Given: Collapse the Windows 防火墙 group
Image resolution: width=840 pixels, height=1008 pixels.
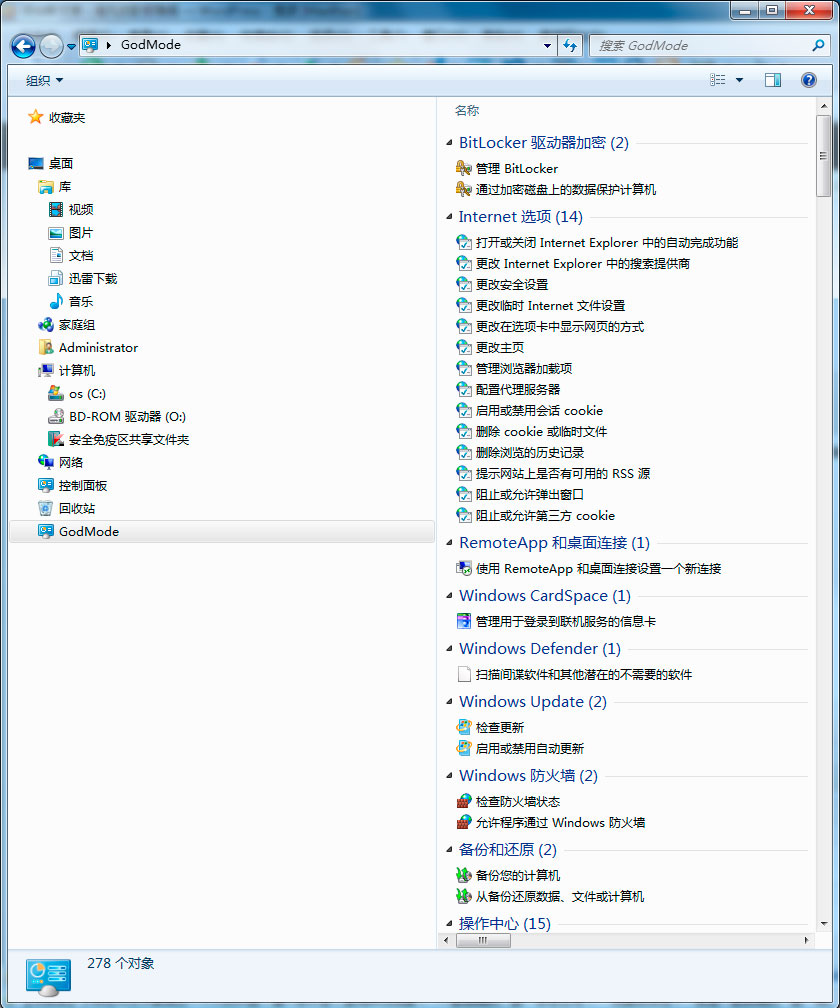Looking at the screenshot, I should click(449, 776).
